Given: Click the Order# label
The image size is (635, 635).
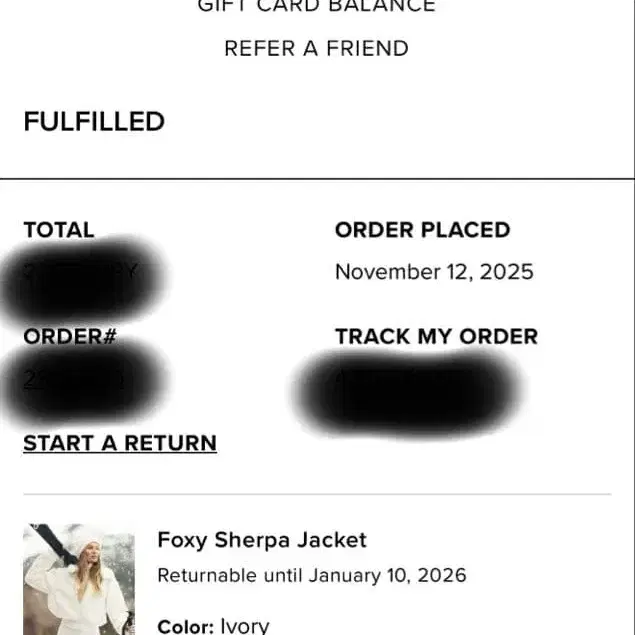Looking at the screenshot, I should click(x=70, y=337).
